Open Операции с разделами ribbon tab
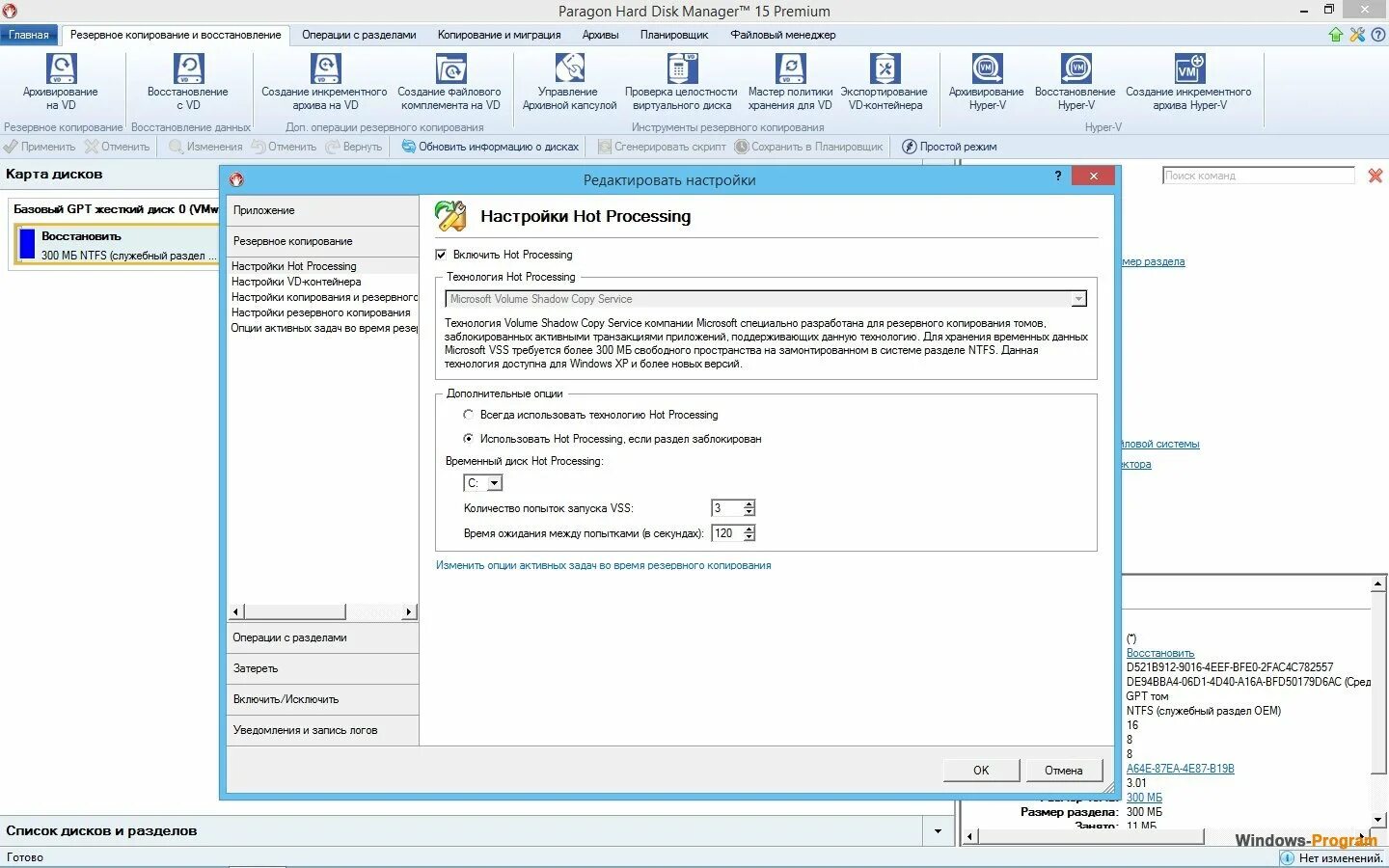Viewport: 1389px width, 868px height. (359, 35)
